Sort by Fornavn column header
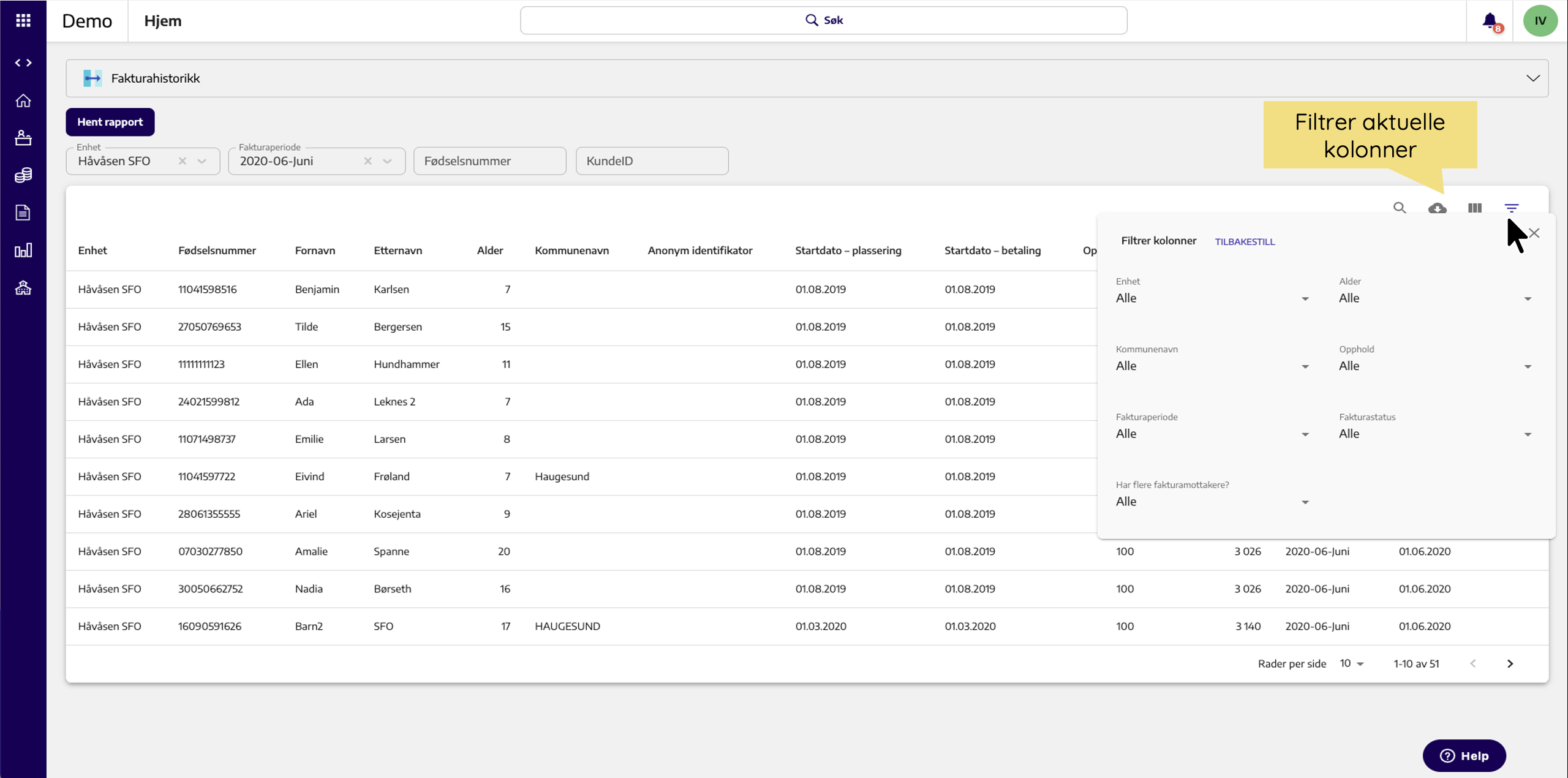 315,251
